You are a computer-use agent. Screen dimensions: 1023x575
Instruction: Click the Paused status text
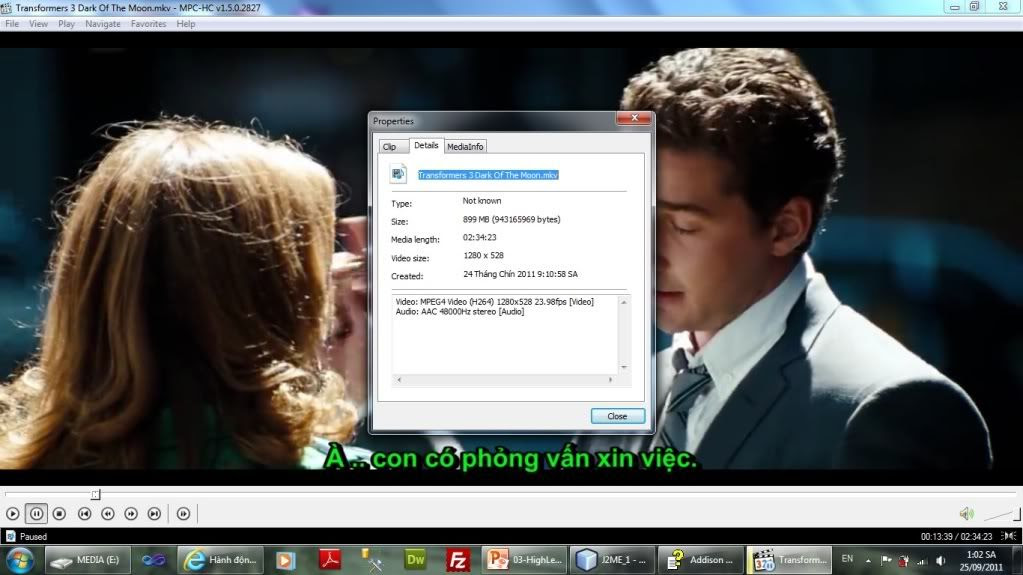pyautogui.click(x=33, y=536)
